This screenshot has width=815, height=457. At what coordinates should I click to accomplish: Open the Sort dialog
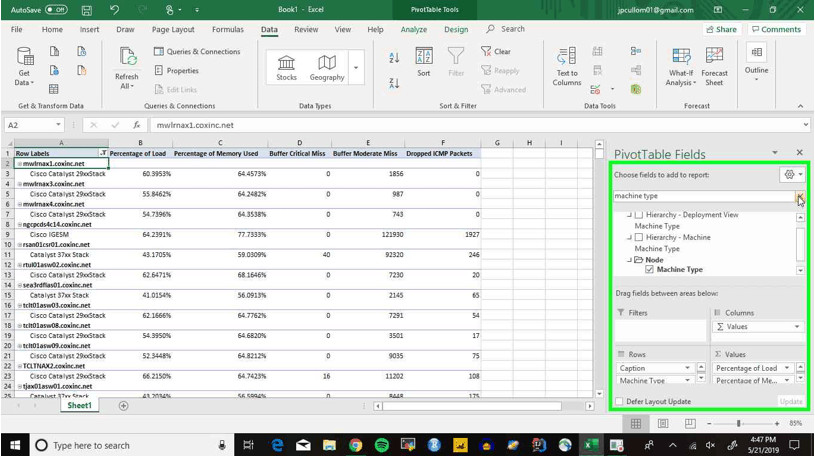click(424, 62)
